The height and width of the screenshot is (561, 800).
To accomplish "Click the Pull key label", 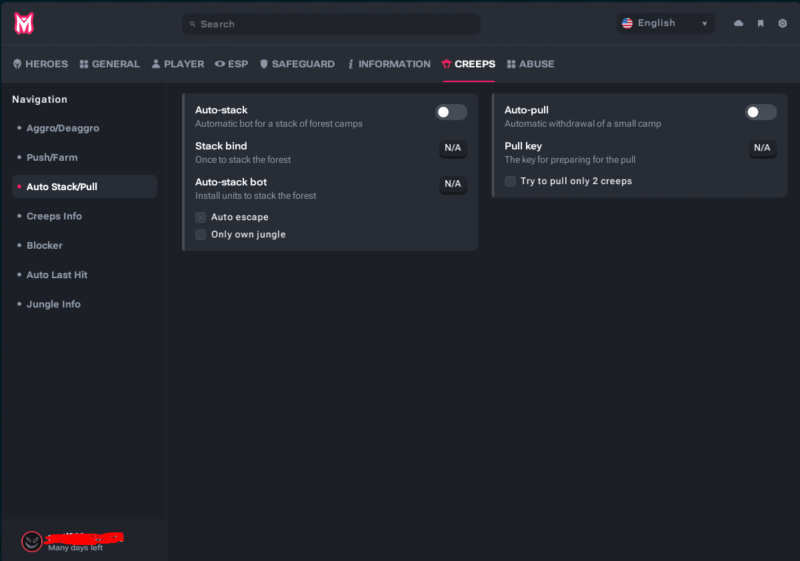I will click(x=523, y=146).
